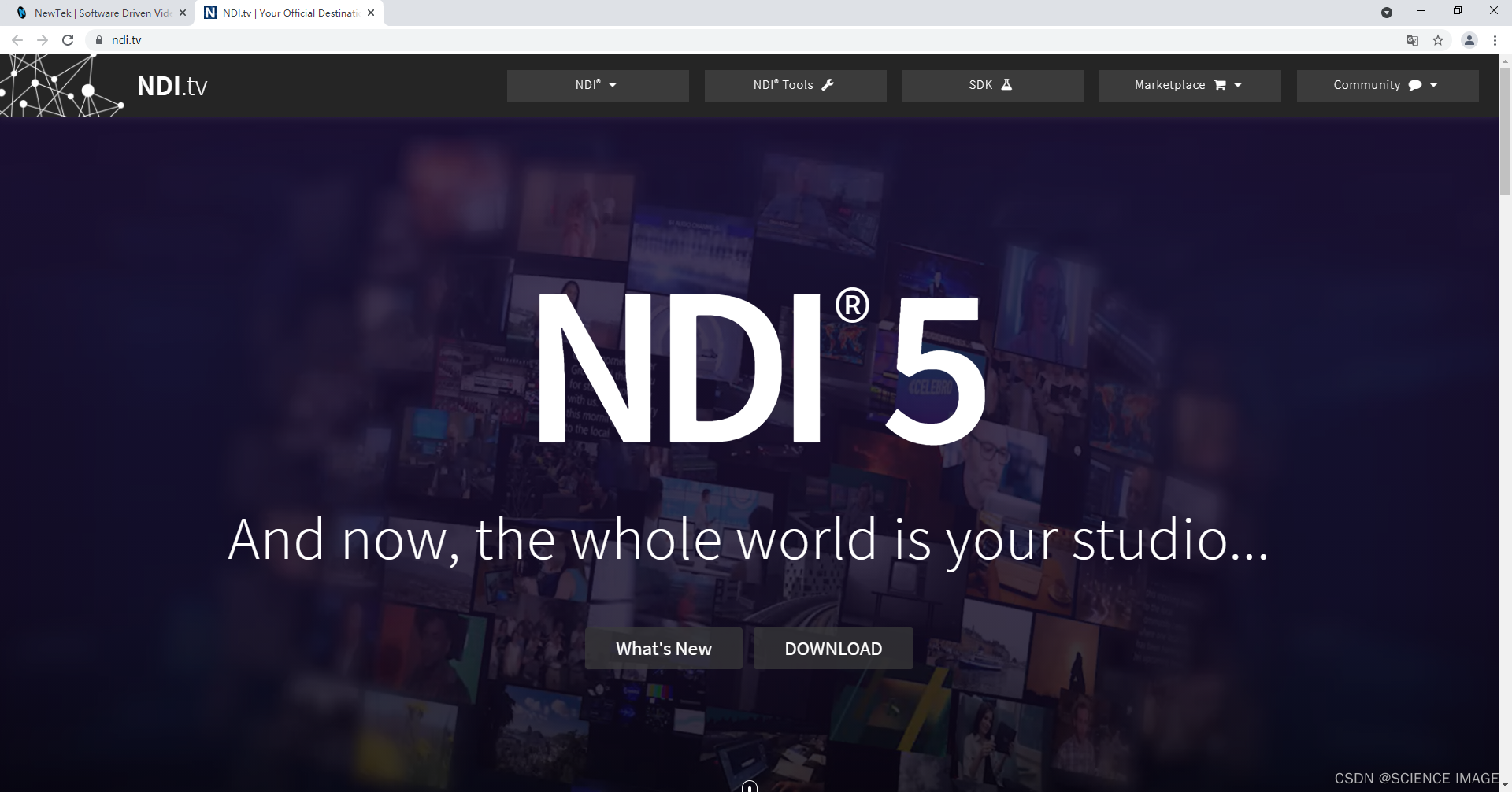
Task: Bookmark this page with the star
Action: pos(1438,40)
